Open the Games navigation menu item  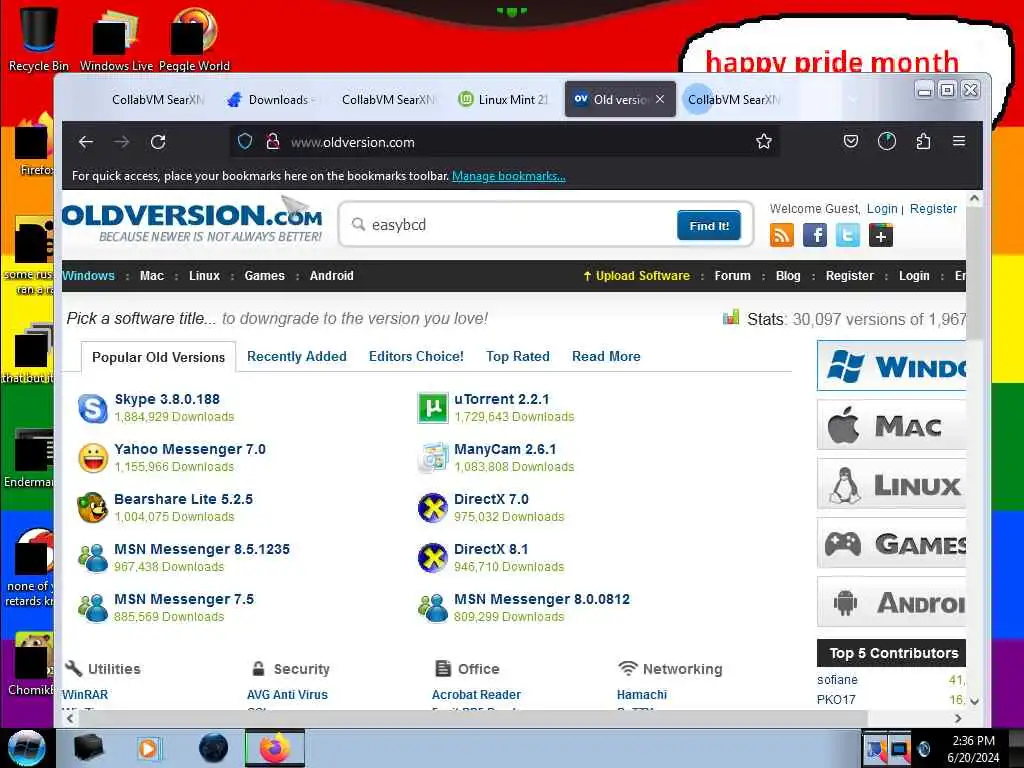click(264, 276)
